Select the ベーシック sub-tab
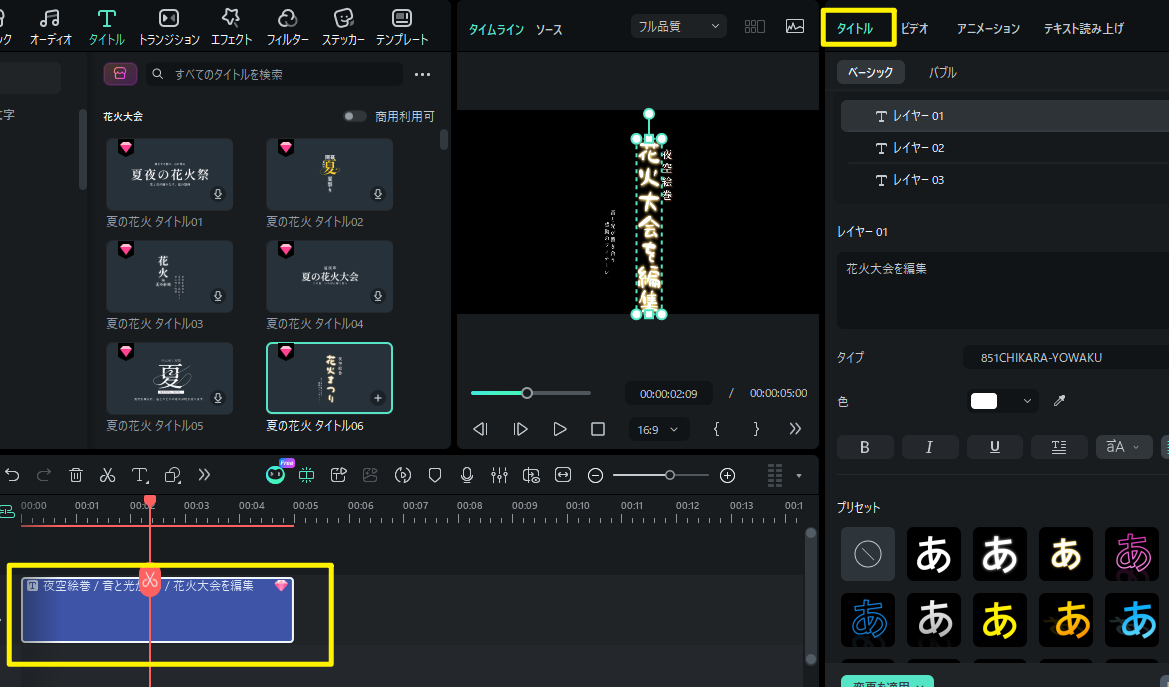The width and height of the screenshot is (1169, 687). [x=871, y=72]
